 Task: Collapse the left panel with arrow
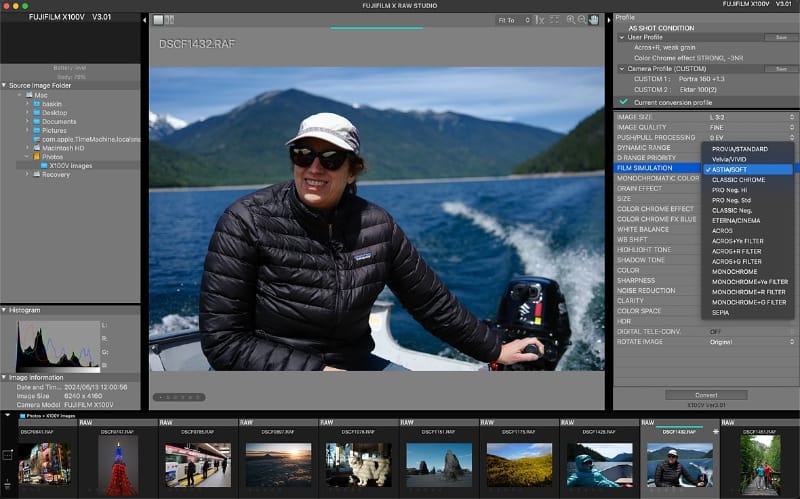pyautogui.click(x=144, y=20)
